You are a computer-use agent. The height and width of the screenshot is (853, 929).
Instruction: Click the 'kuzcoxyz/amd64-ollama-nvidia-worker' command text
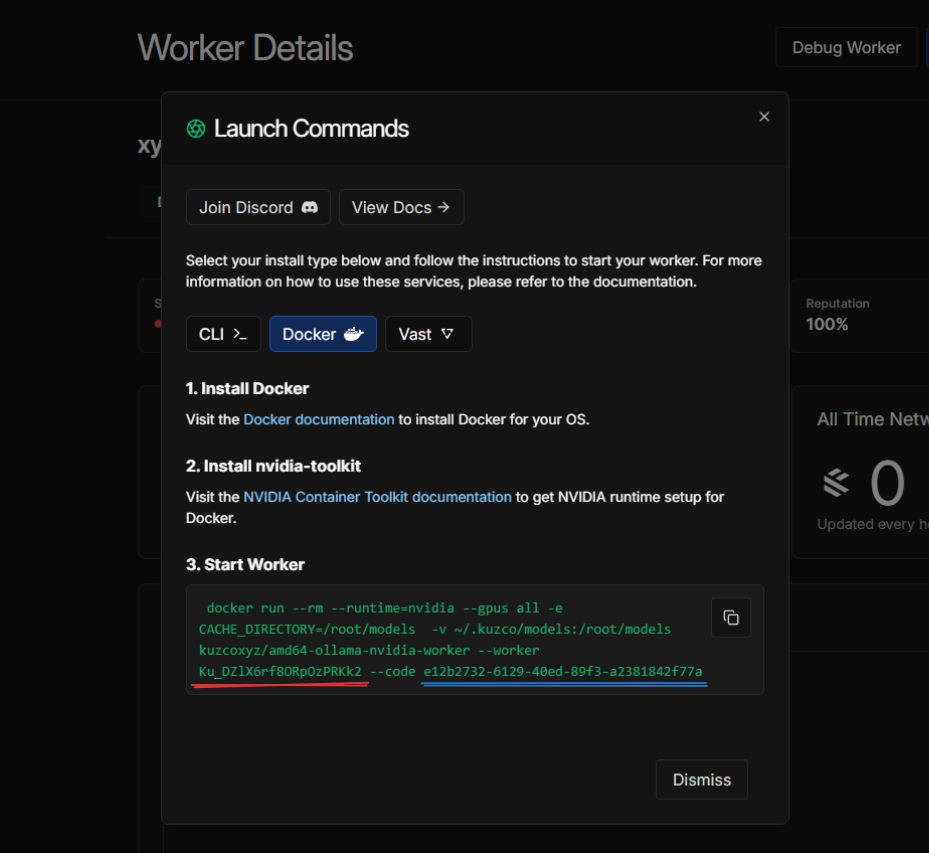click(x=334, y=650)
